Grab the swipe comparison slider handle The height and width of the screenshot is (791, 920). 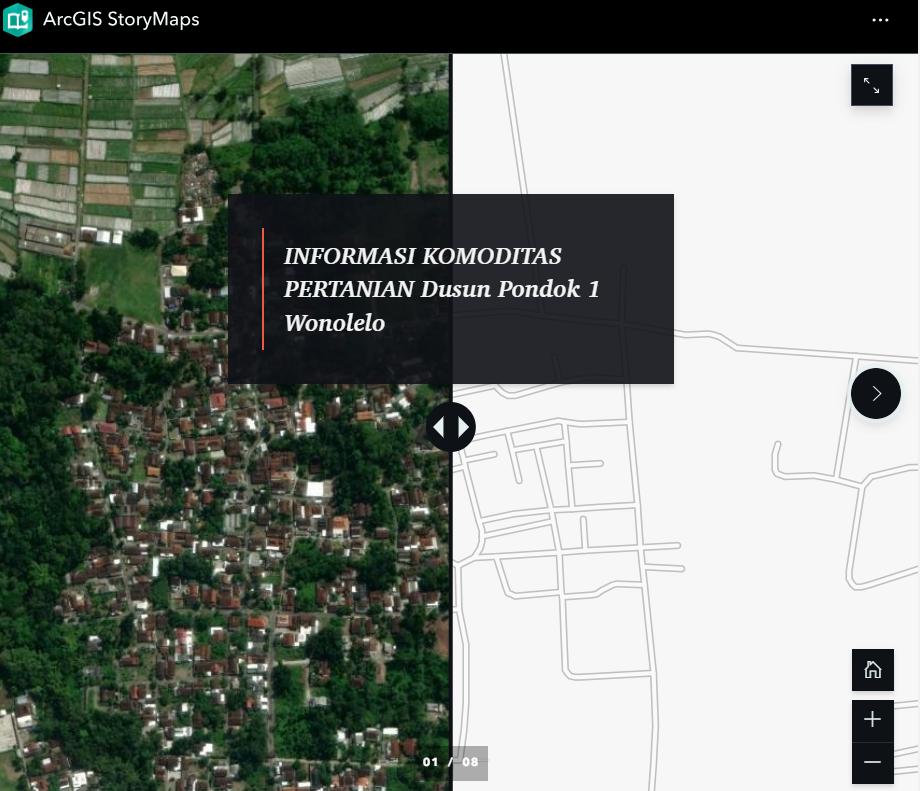click(x=451, y=427)
